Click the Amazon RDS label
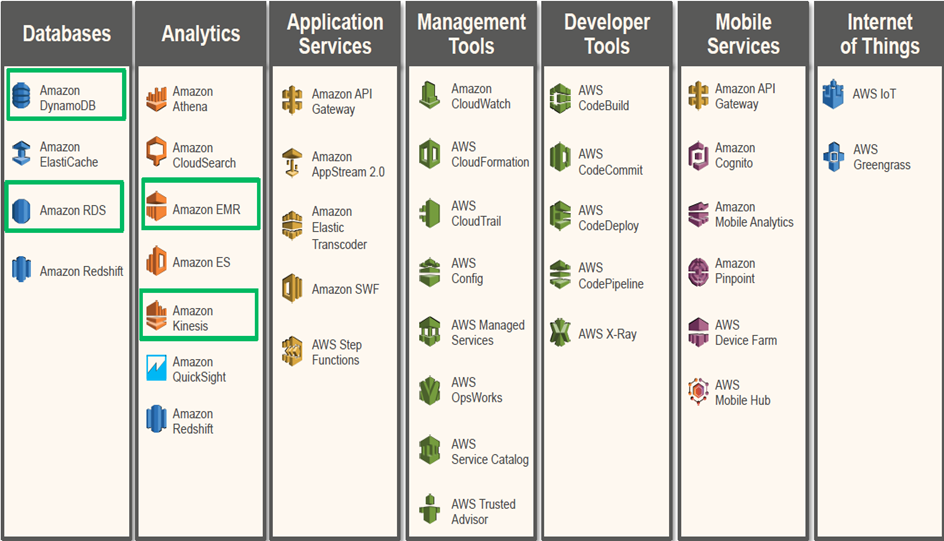This screenshot has width=944, height=541. tap(73, 211)
